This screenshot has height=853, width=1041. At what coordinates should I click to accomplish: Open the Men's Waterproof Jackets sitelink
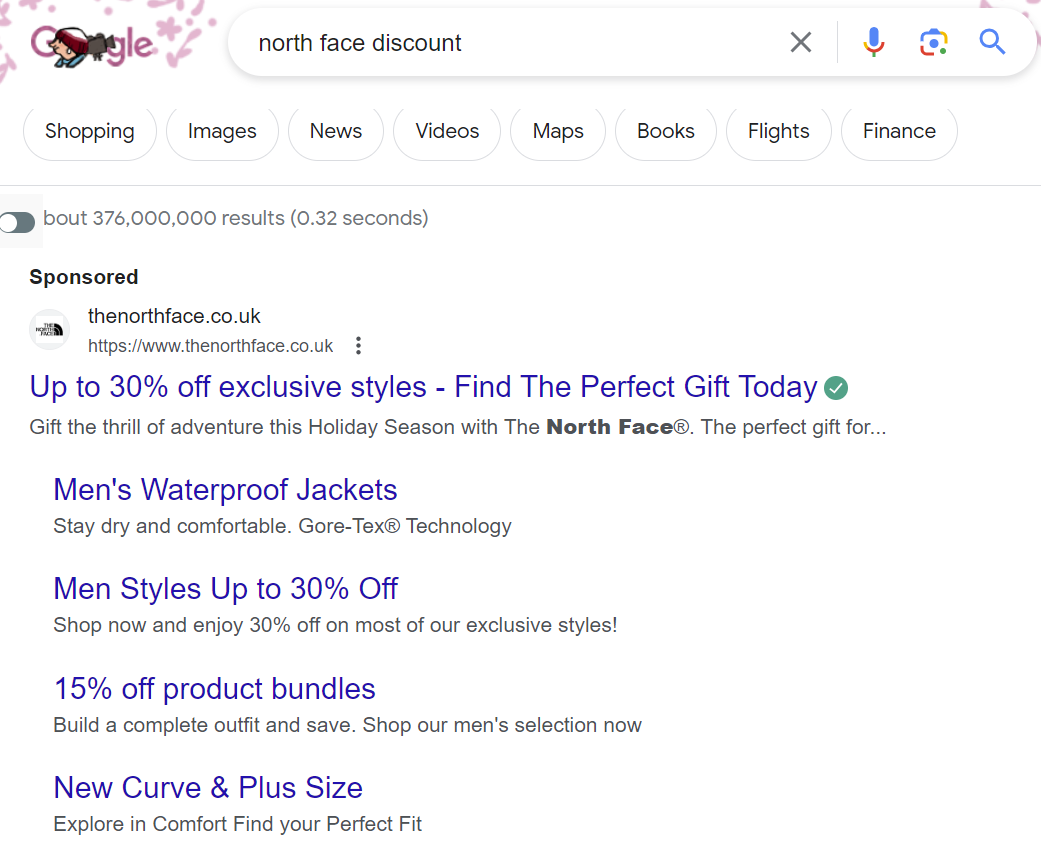[225, 490]
